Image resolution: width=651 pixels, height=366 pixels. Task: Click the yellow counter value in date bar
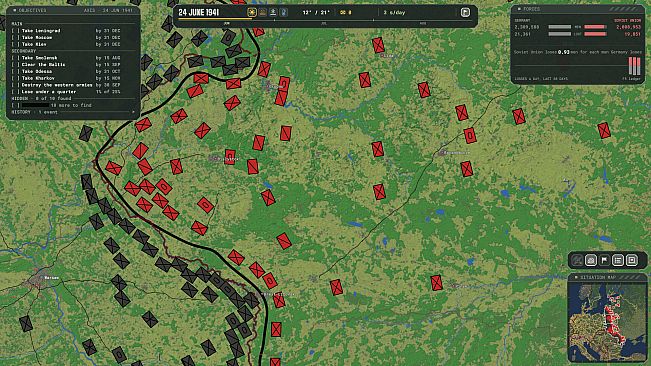[x=345, y=12]
